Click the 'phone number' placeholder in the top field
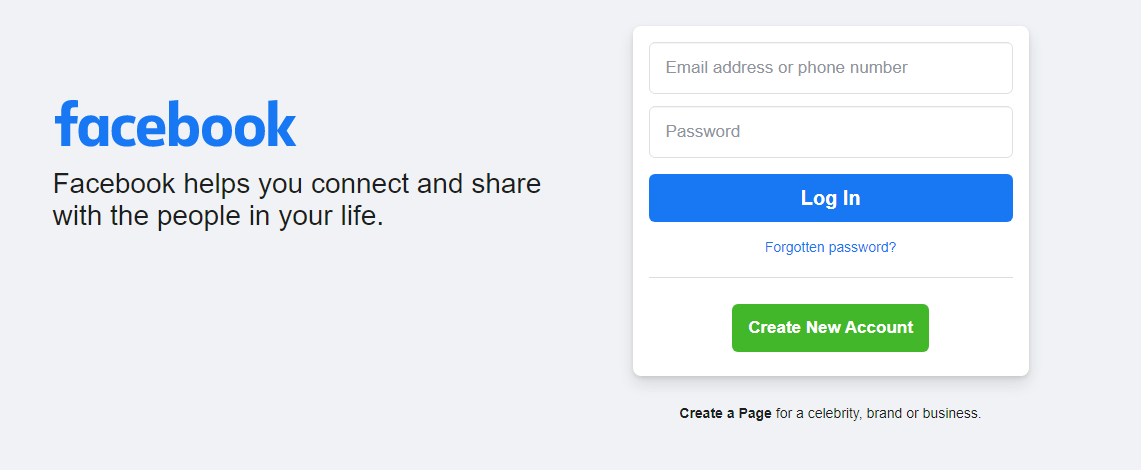This screenshot has height=470, width=1141. [x=853, y=68]
